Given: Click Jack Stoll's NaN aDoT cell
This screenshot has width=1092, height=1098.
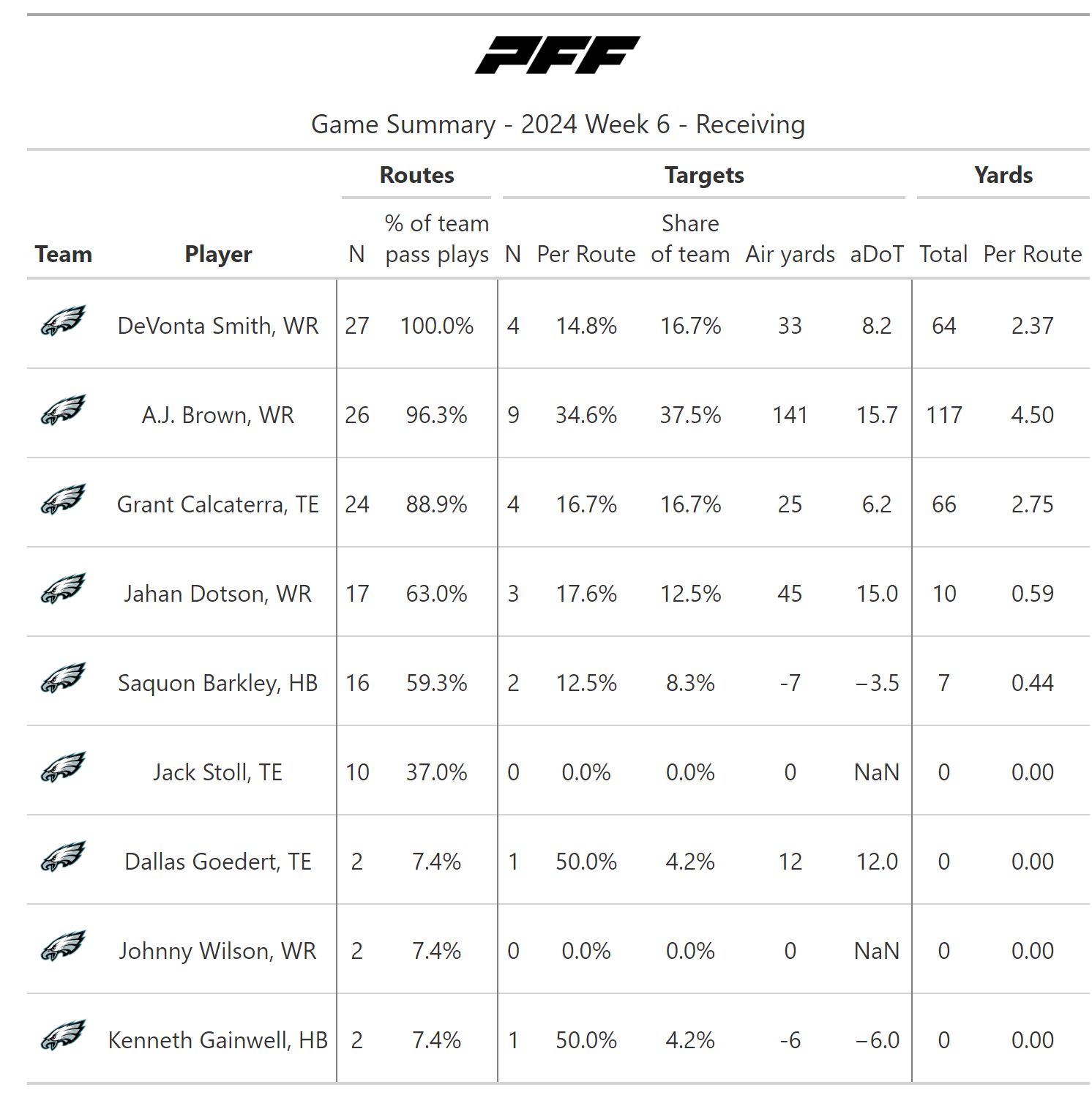Looking at the screenshot, I should [877, 772].
